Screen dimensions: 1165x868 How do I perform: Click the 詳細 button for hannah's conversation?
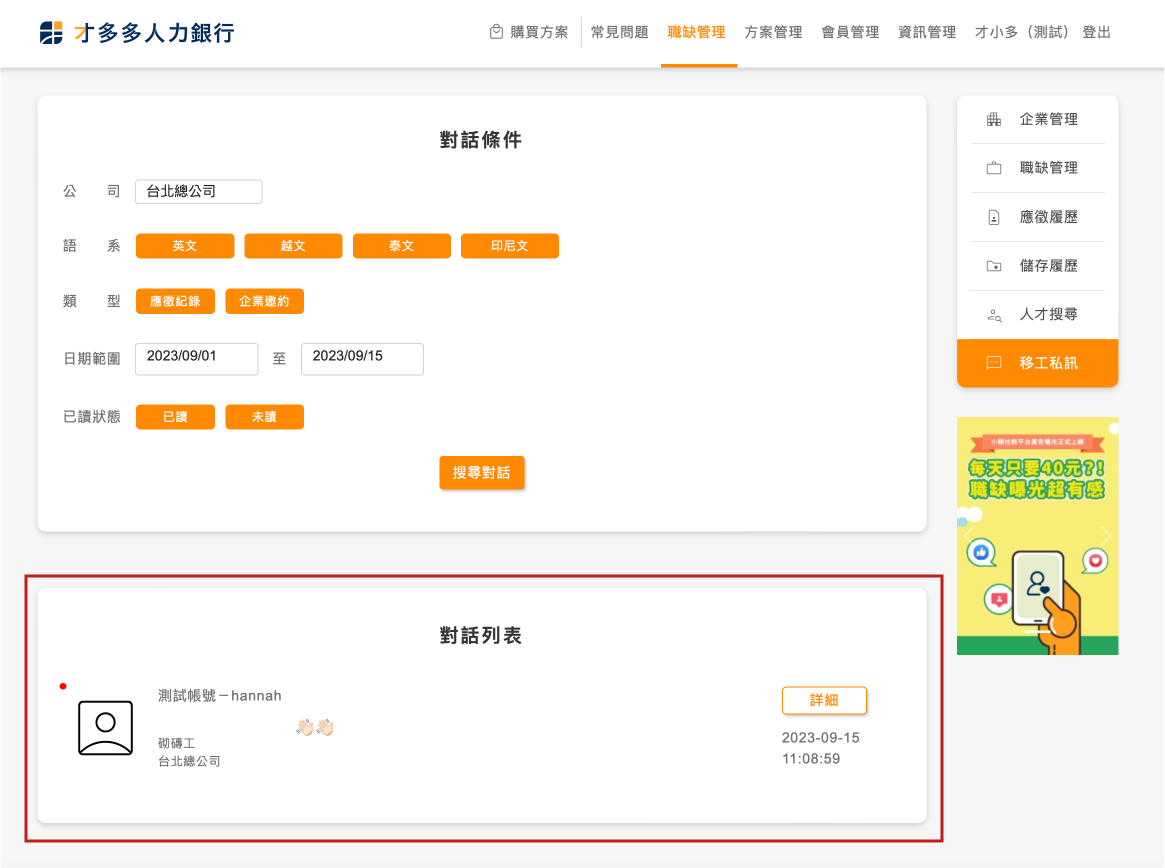tap(824, 701)
